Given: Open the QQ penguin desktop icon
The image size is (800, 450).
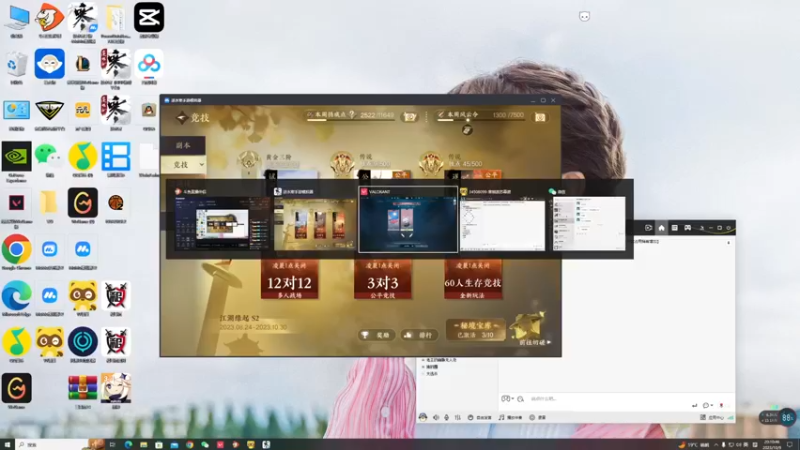Looking at the screenshot, I should (148, 110).
